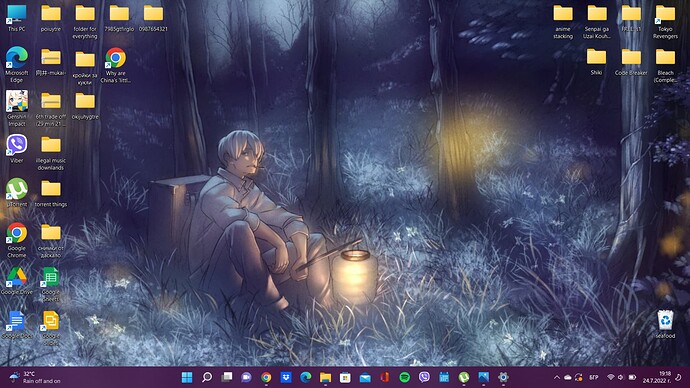Launch Viber desktop shortcut
This screenshot has width=690, height=388.
tap(16, 149)
